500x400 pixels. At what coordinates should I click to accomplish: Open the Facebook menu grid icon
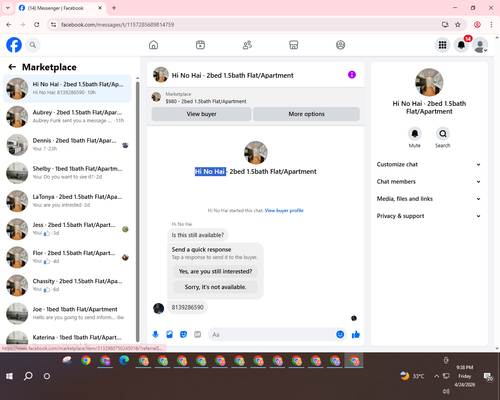(442, 45)
